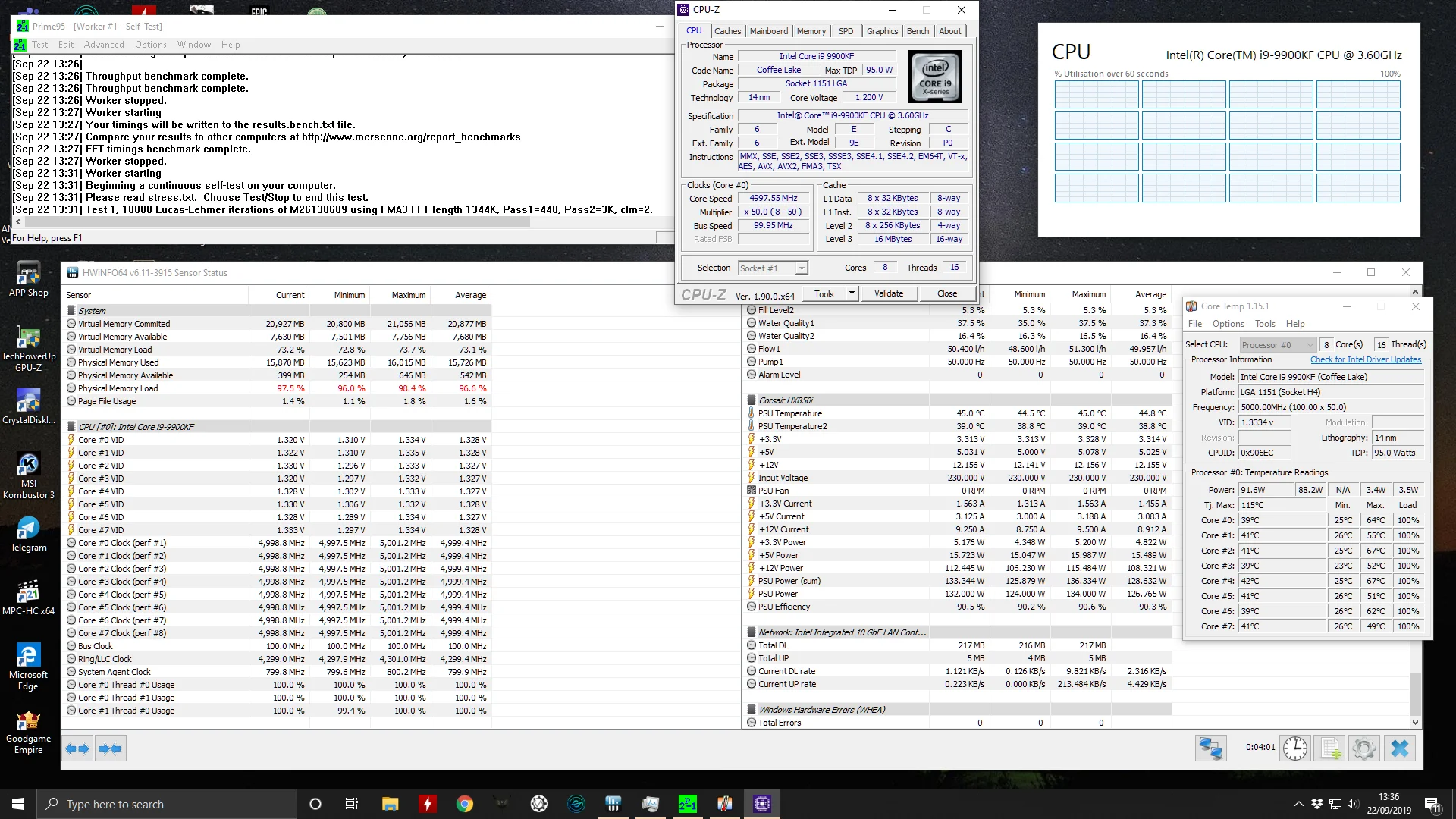Open Prime95 Test menu
Image resolution: width=1456 pixels, height=819 pixels.
pos(39,45)
